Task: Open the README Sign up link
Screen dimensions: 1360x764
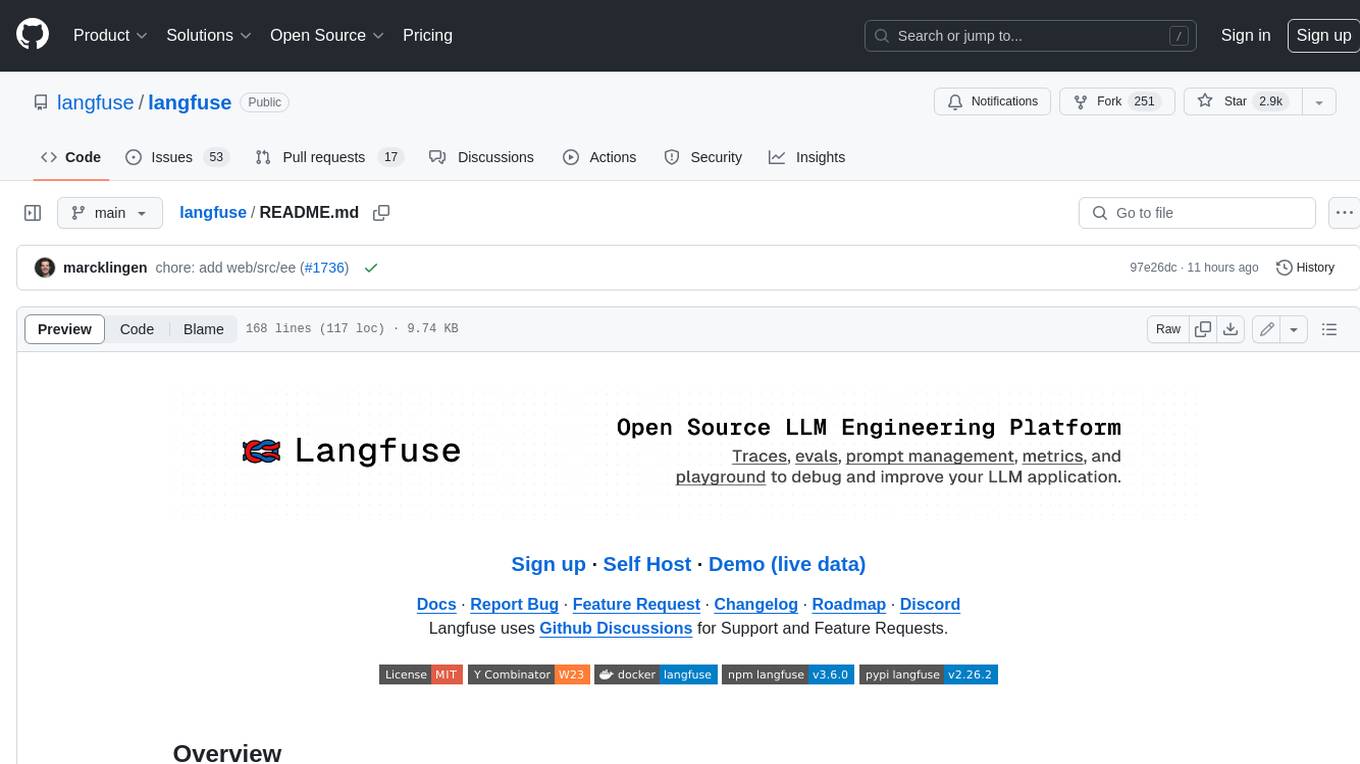Action: [548, 564]
